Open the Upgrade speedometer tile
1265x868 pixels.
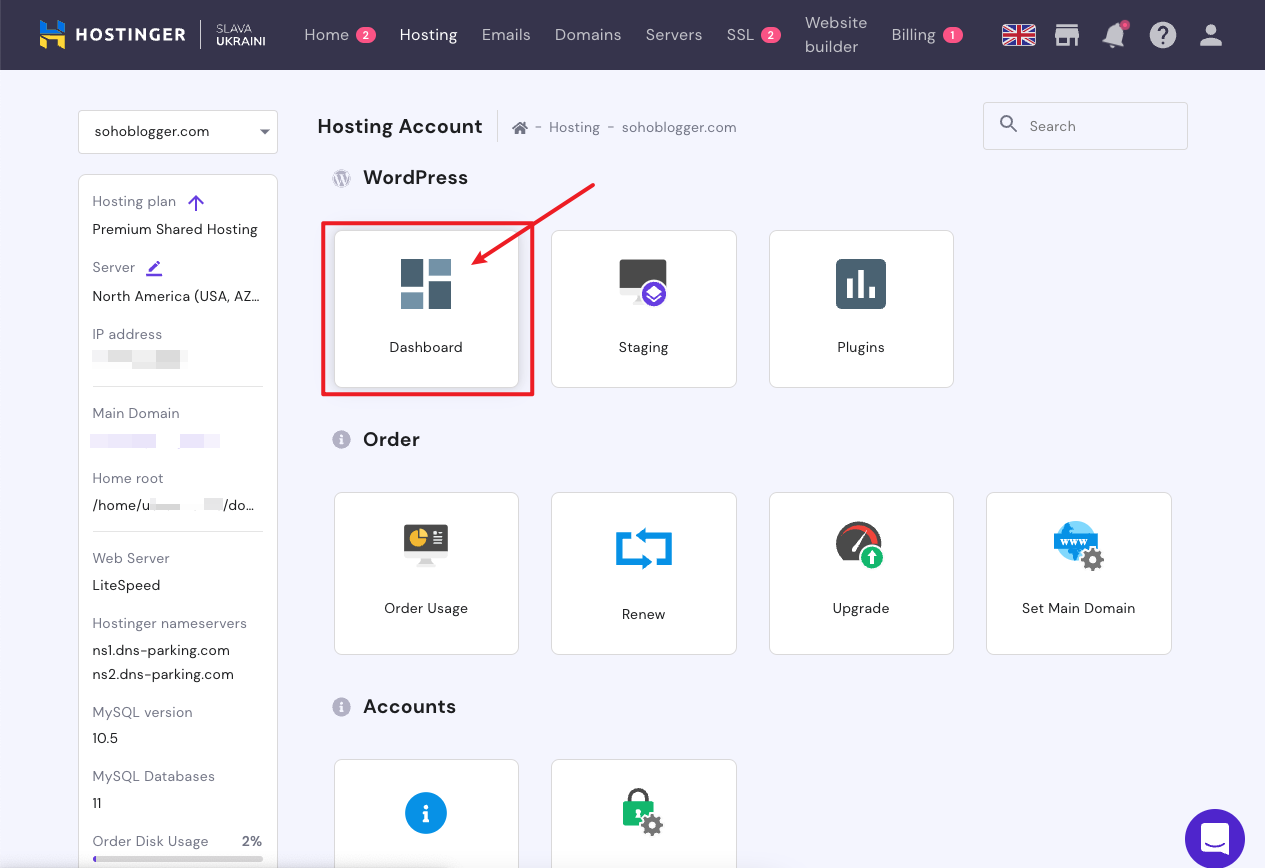861,573
